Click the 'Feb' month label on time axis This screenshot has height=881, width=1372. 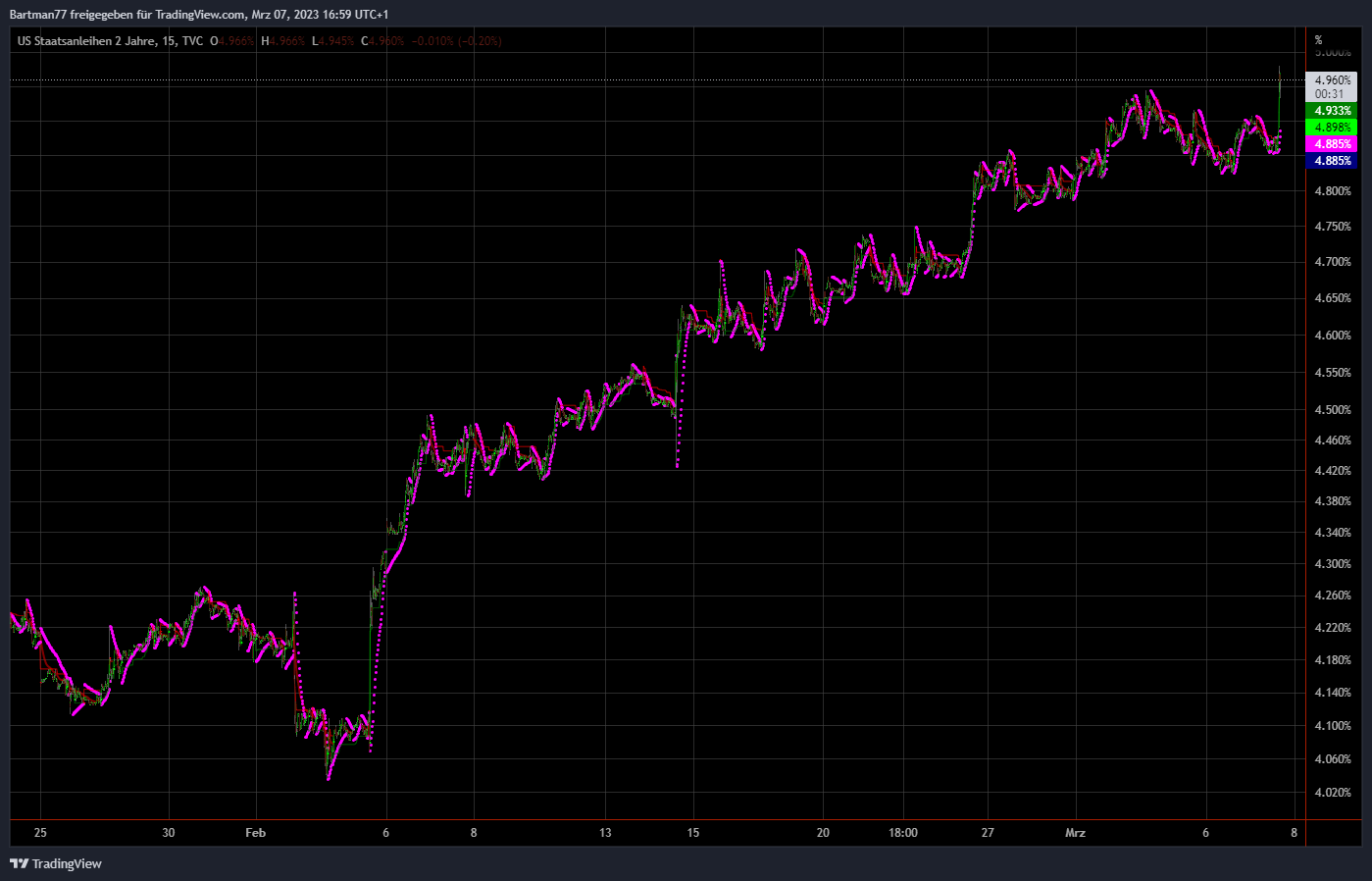tap(256, 833)
